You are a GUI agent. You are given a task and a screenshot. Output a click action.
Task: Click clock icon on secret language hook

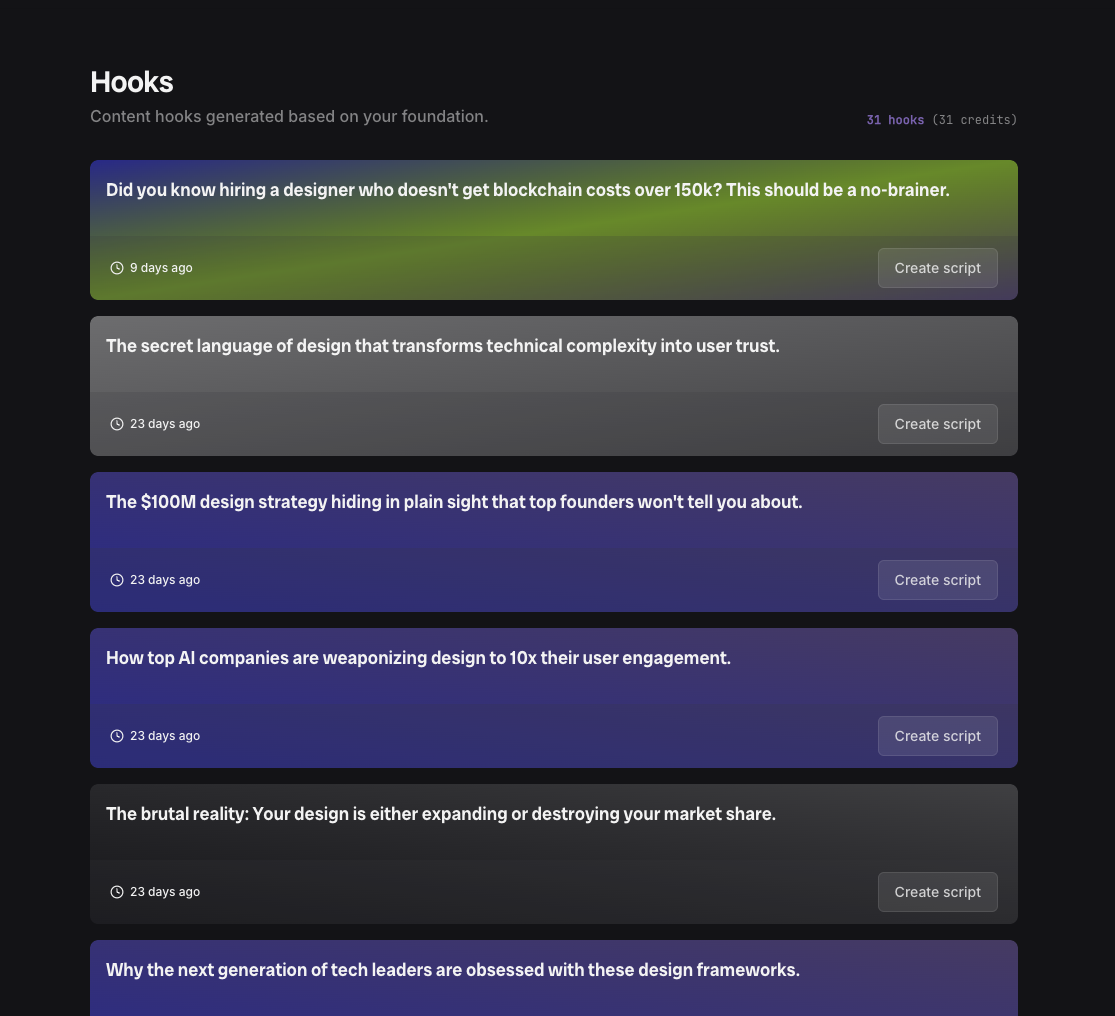pyautogui.click(x=117, y=424)
